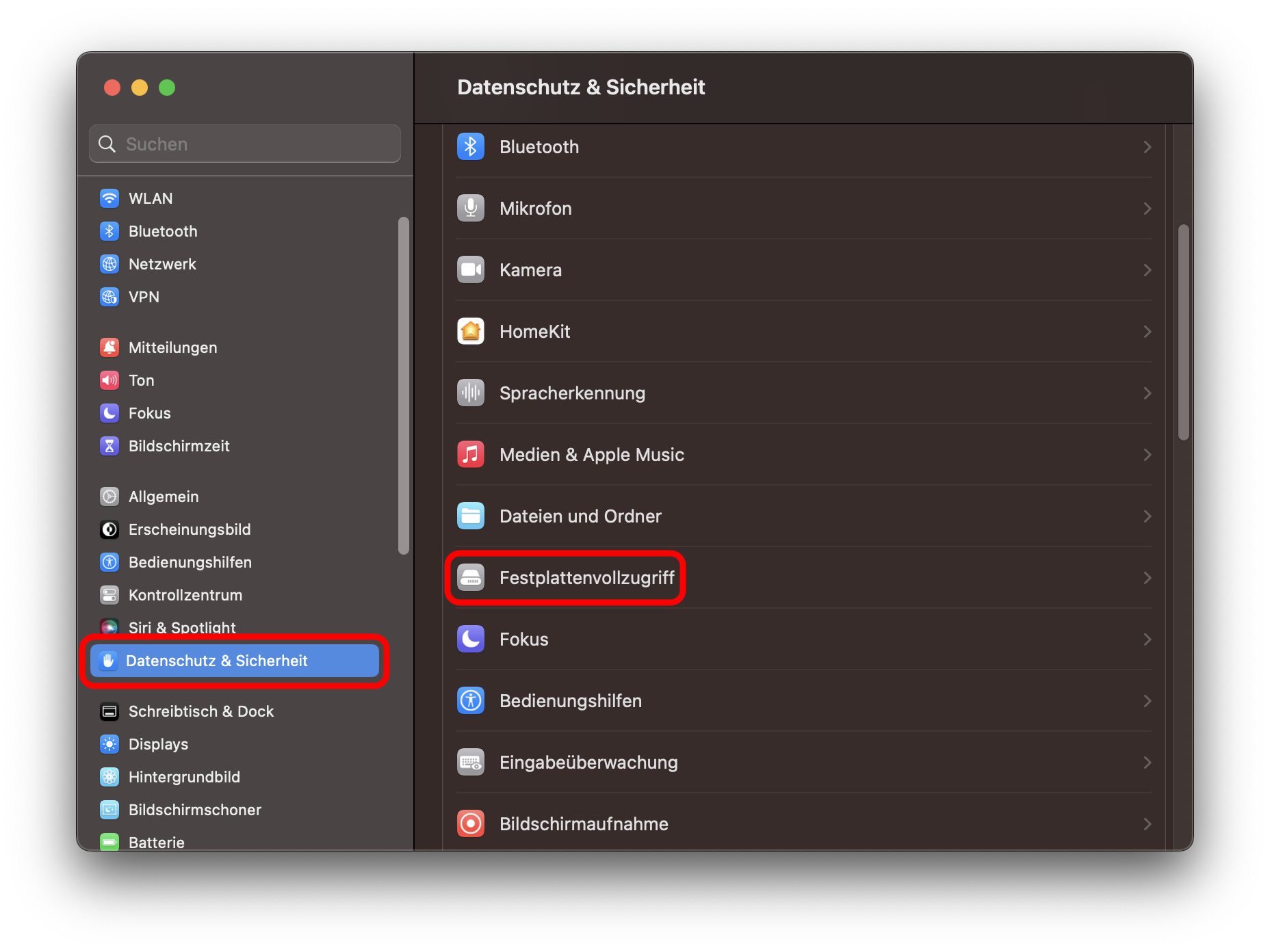1270x952 pixels.
Task: Open Bildschirmzeit via its hourglass icon
Action: coord(109,446)
